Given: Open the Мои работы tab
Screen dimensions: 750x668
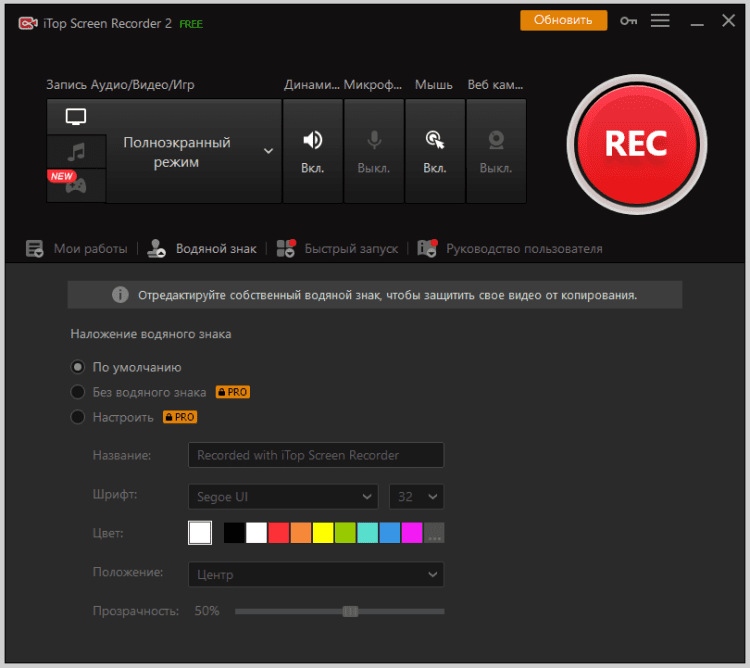Looking at the screenshot, I should 90,249.
